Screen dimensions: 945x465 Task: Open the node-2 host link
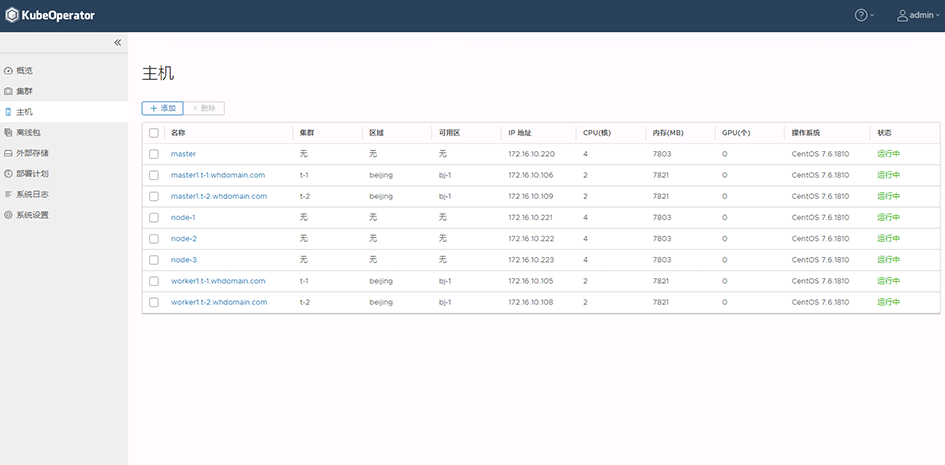184,239
